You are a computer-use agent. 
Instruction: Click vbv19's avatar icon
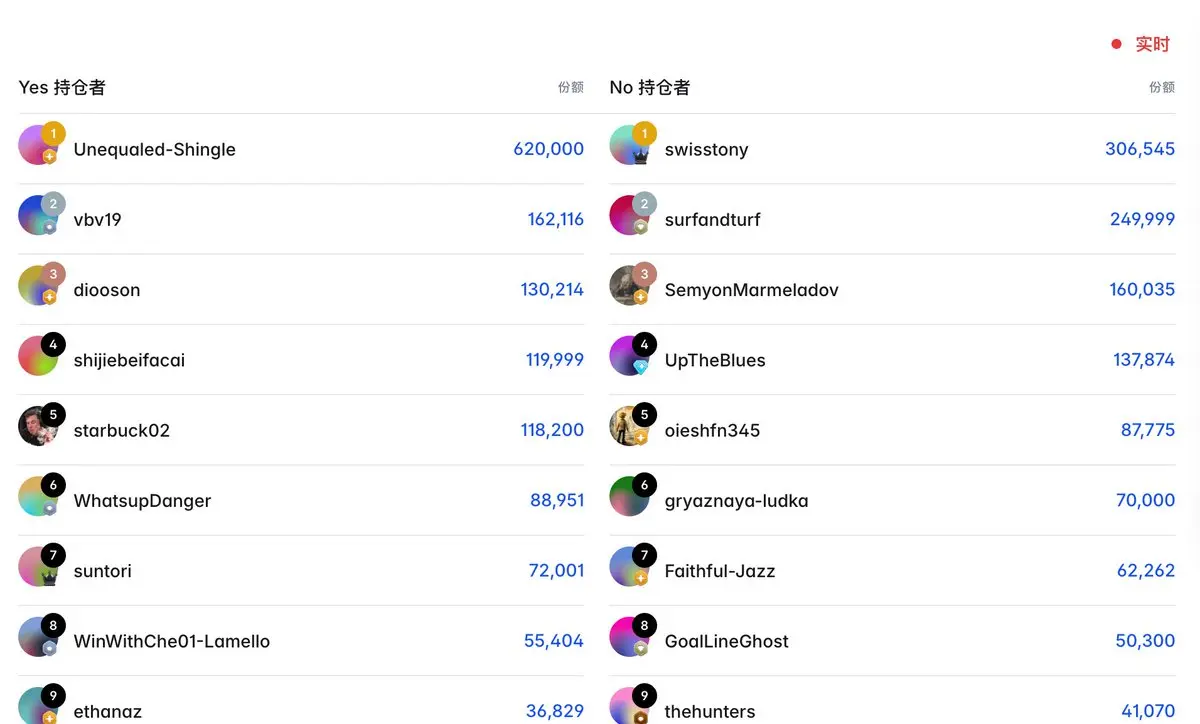point(38,216)
